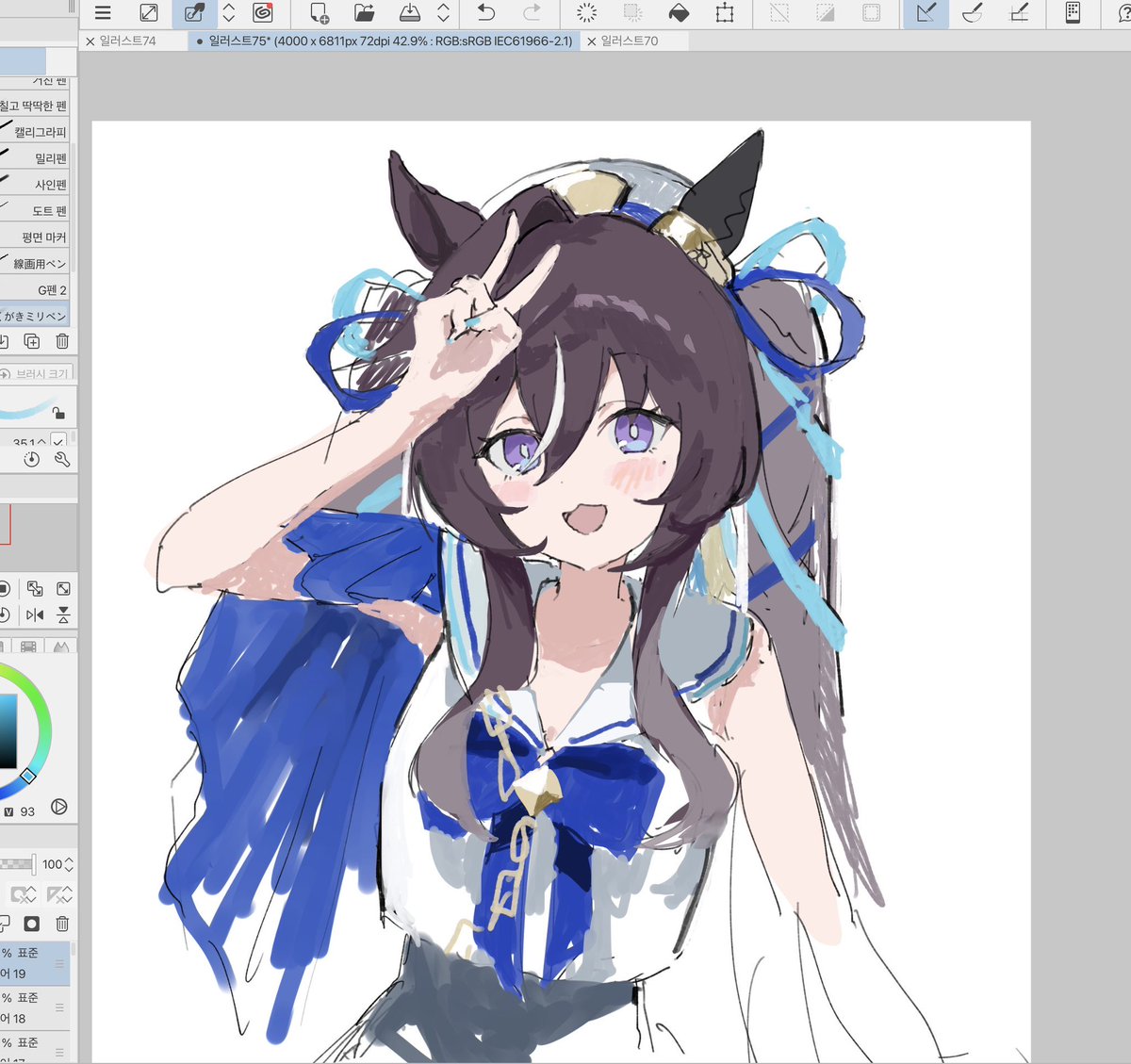Click the show selection border icon

point(872,13)
